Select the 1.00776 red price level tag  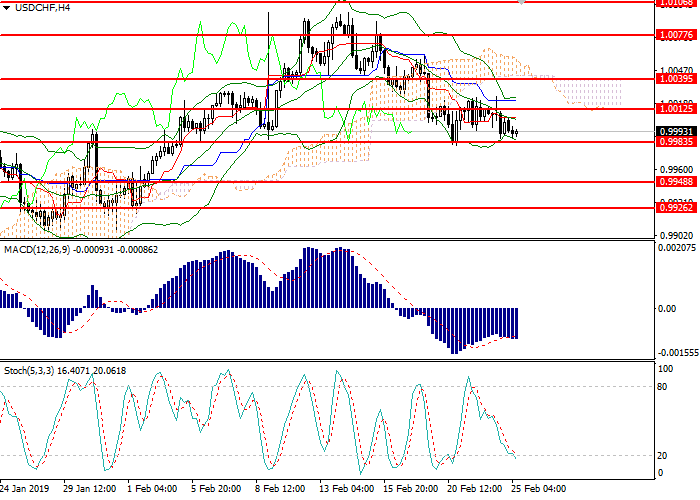[x=676, y=35]
